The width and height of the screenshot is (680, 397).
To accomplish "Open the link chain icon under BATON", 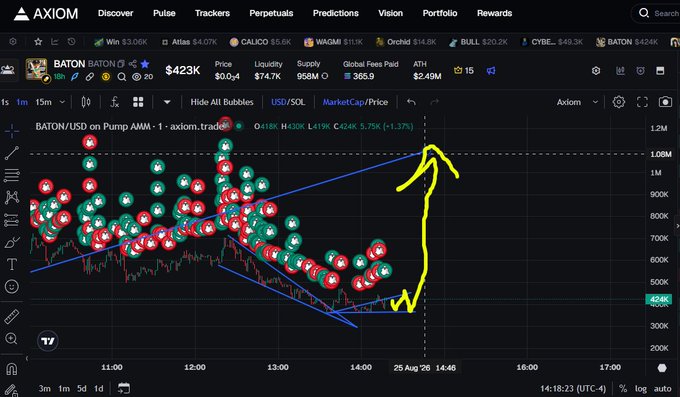I will coord(89,77).
